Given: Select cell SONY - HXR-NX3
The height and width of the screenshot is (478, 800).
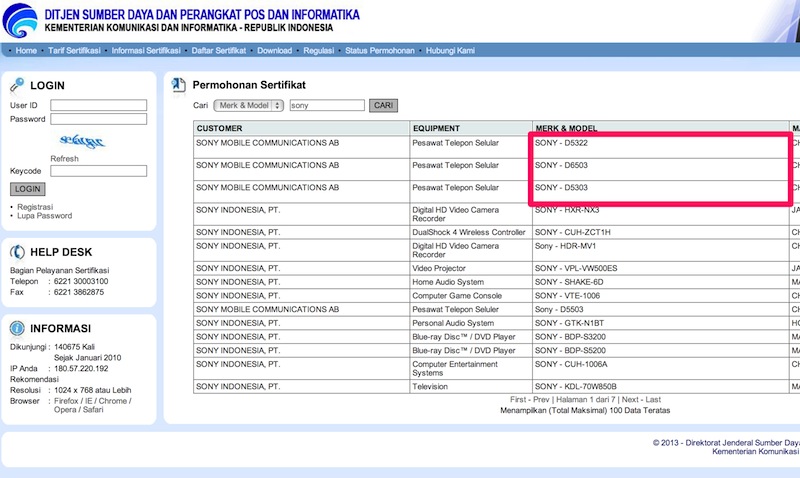Looking at the screenshot, I should click(660, 214).
